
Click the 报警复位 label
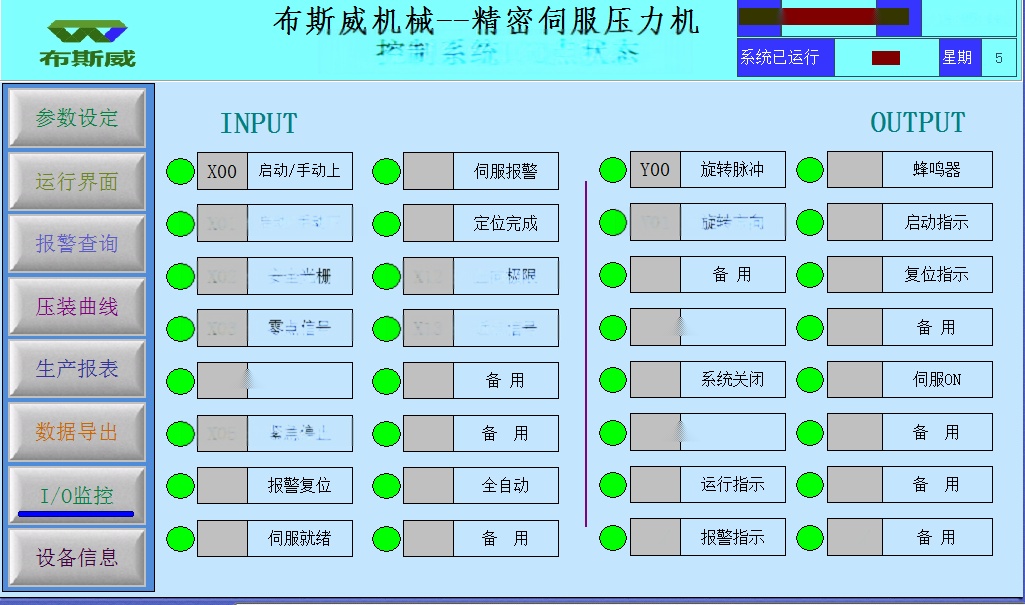299,485
